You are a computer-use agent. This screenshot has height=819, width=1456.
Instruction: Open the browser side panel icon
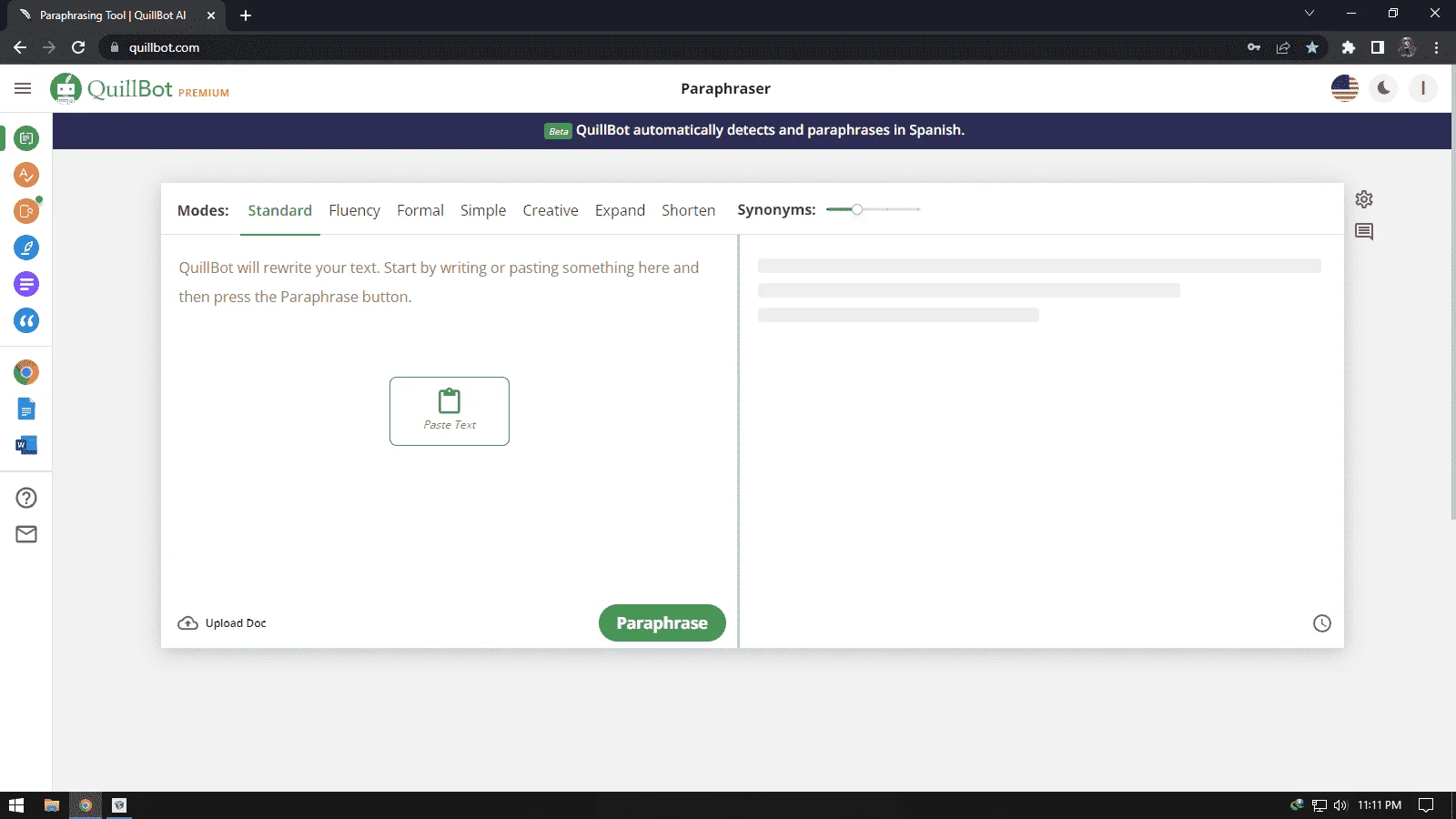coord(1378,47)
